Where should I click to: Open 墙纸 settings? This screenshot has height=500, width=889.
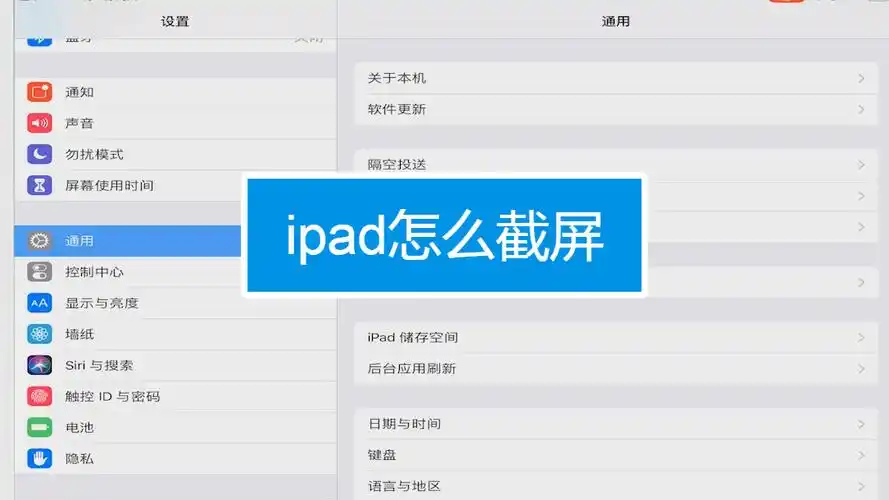tap(176, 334)
